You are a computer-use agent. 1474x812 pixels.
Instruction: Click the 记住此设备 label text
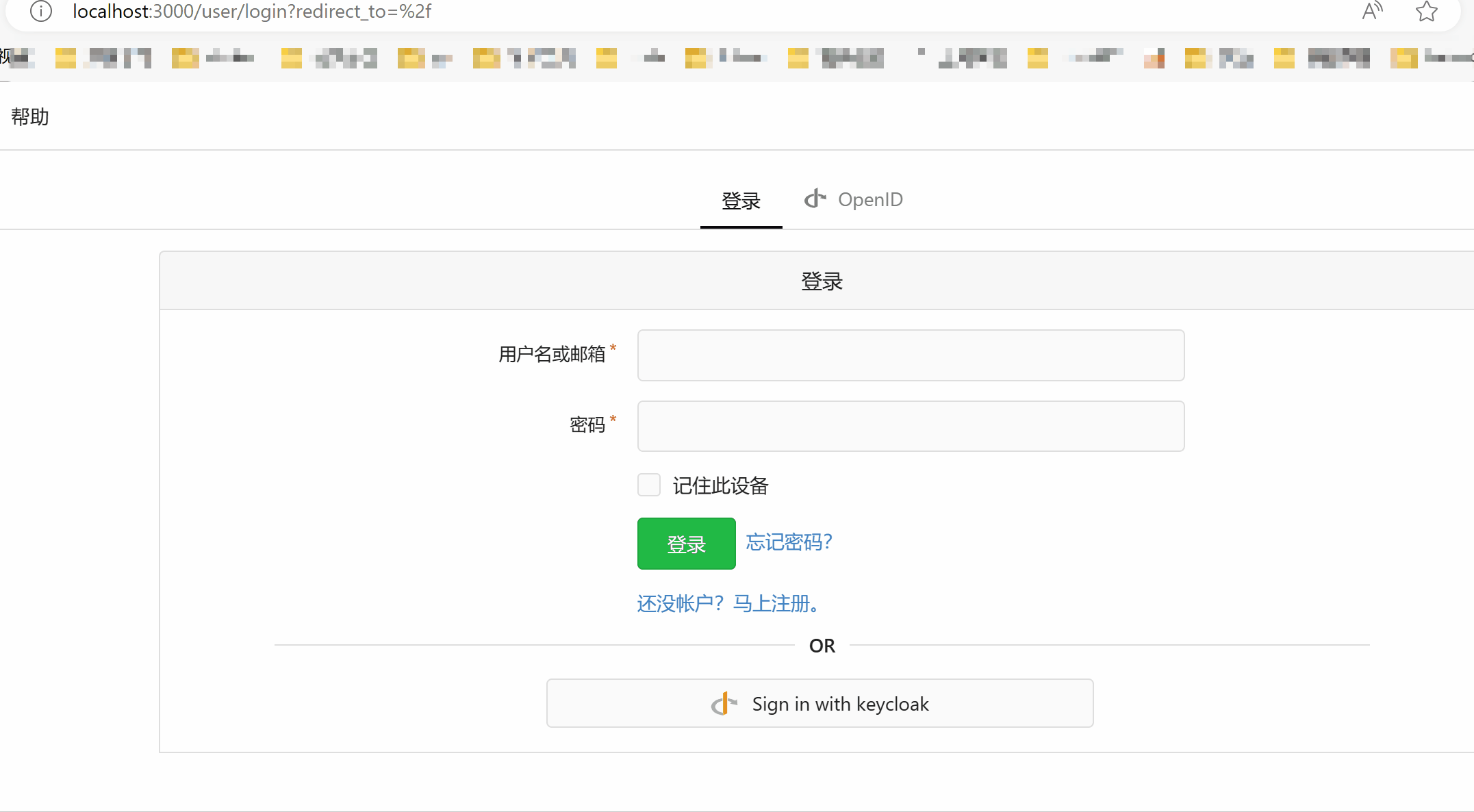point(720,486)
